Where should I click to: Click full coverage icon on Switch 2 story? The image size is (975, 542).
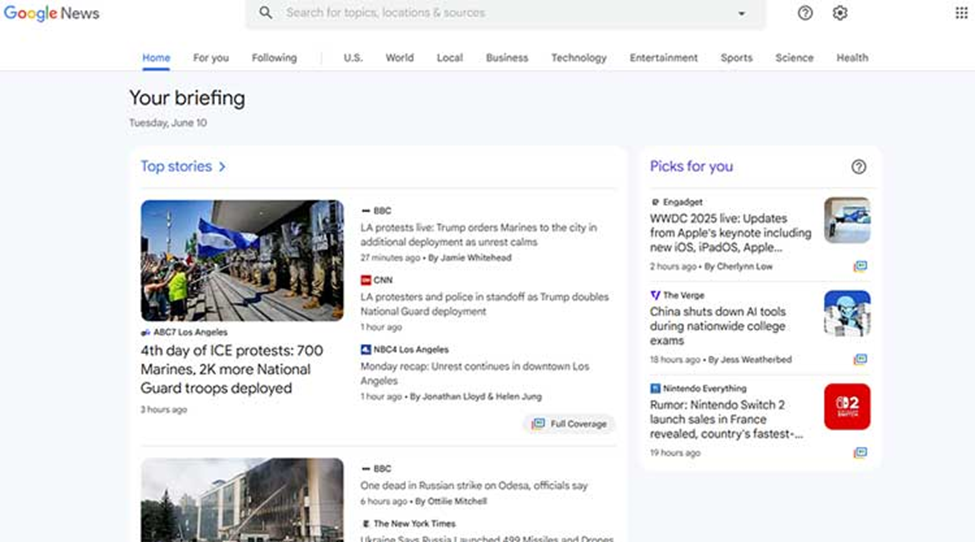860,453
